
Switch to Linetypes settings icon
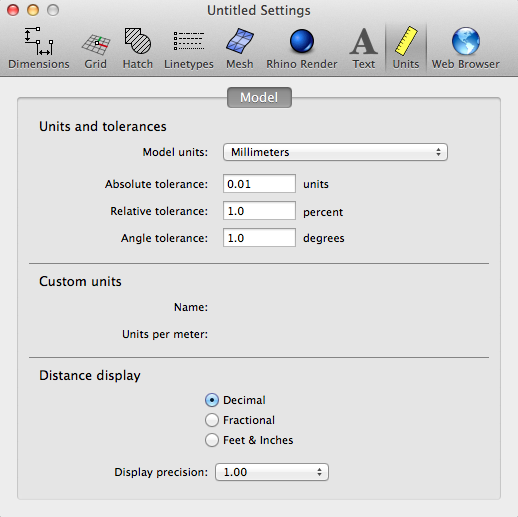[189, 41]
